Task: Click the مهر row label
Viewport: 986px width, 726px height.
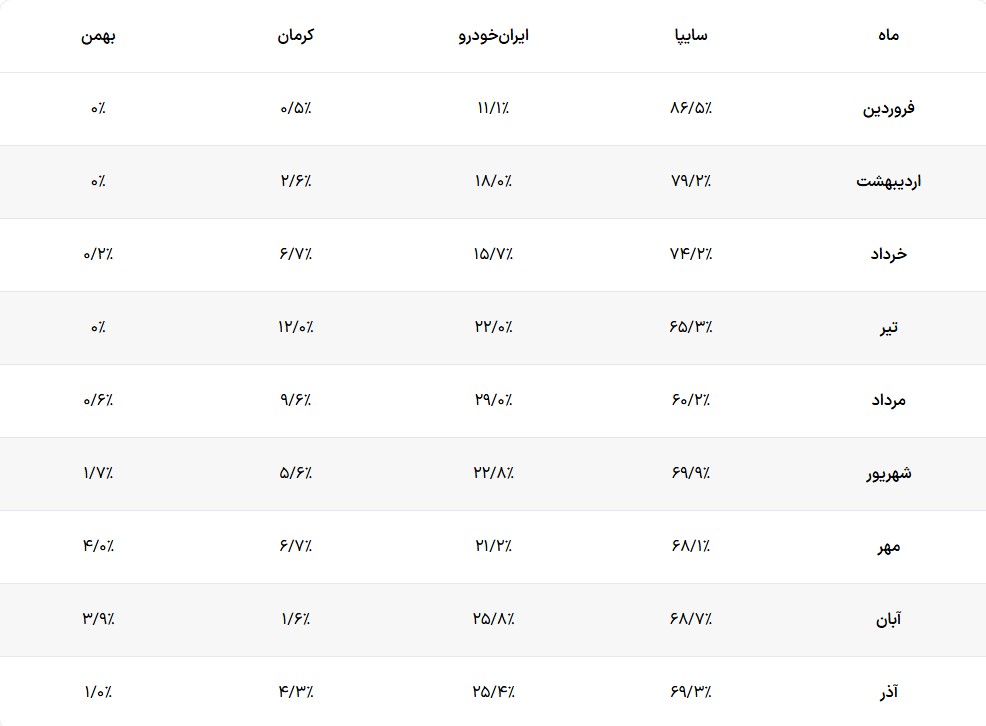Action: (x=888, y=547)
